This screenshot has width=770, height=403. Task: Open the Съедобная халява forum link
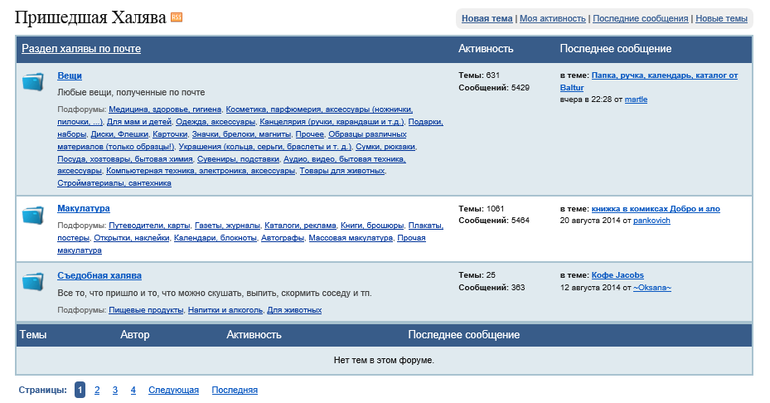pos(99,275)
